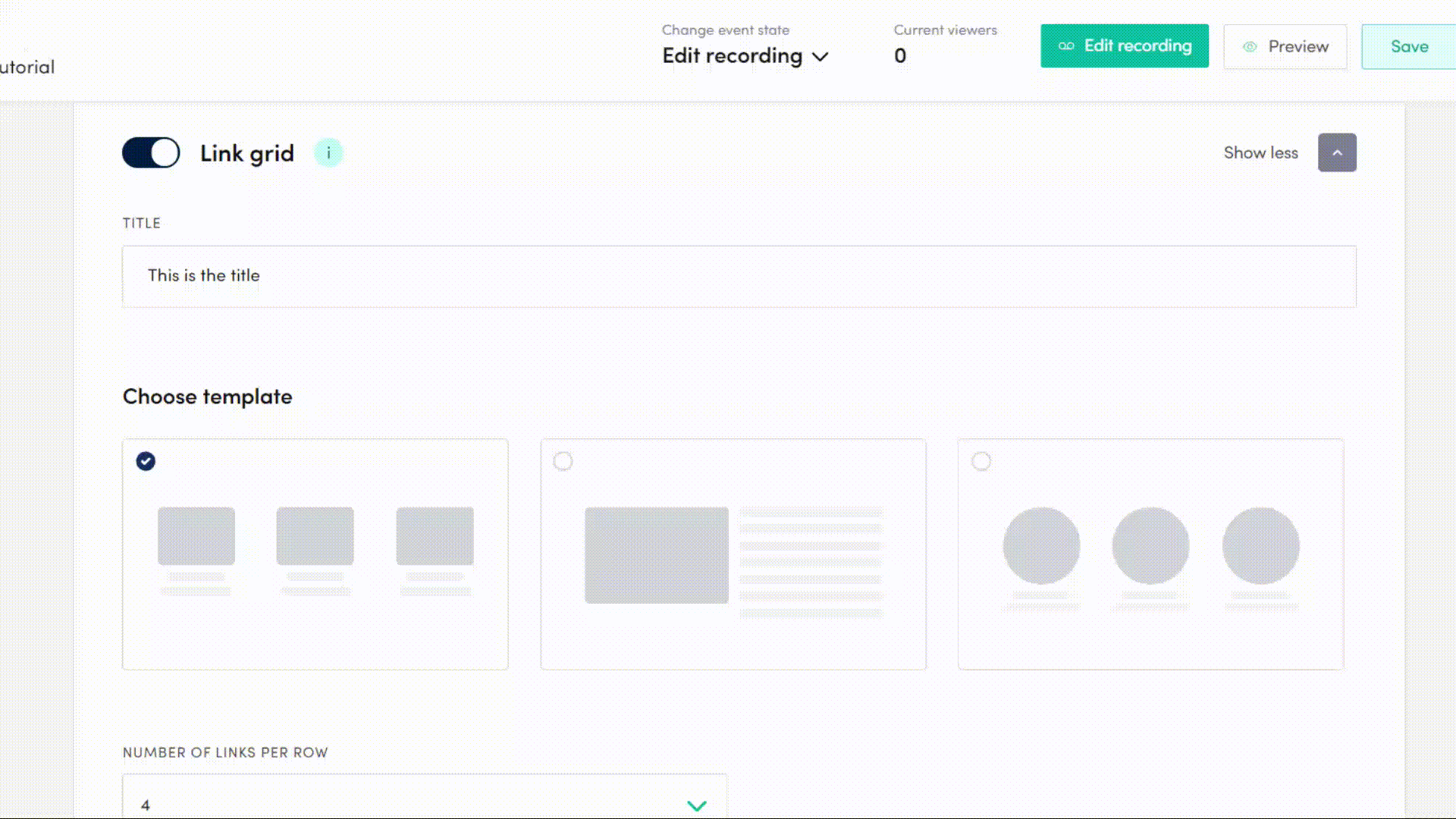This screenshot has width=1456, height=819.
Task: Select the media-with-text template radio button
Action: tap(563, 460)
